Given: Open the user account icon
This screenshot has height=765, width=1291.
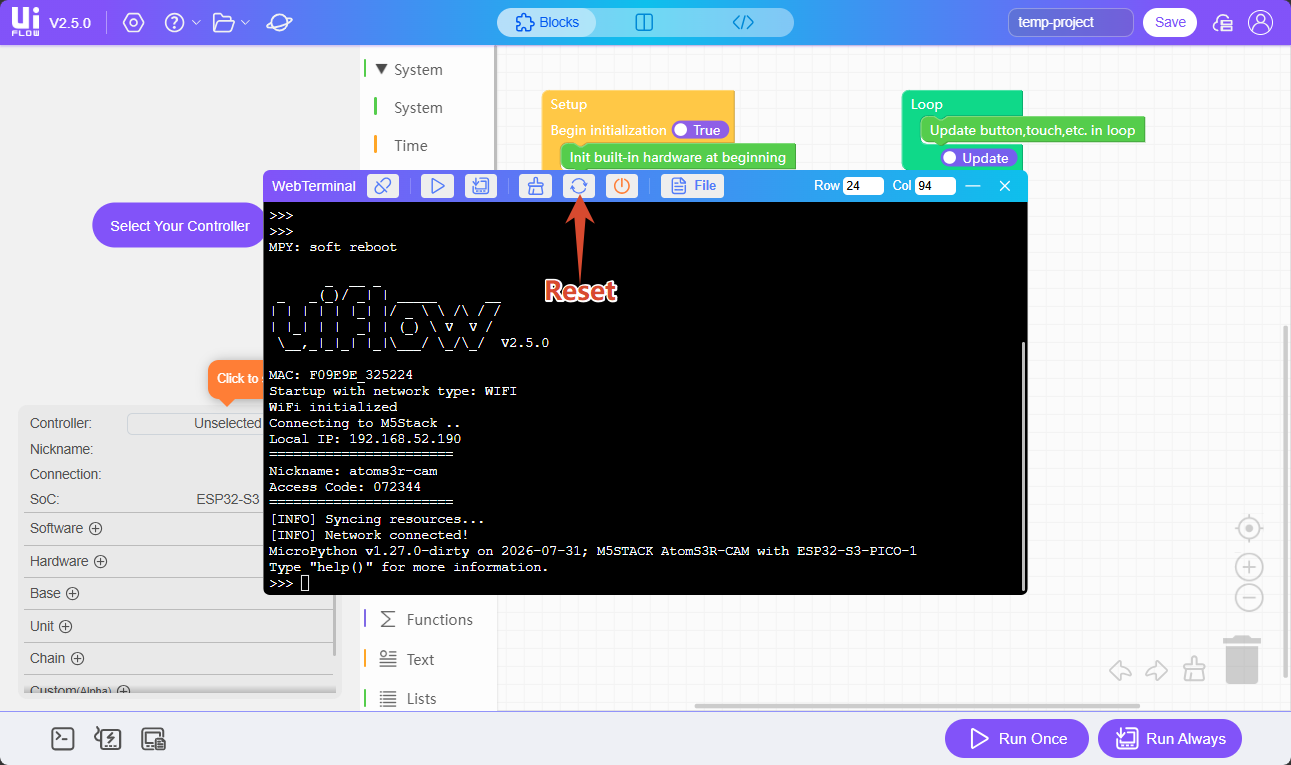Looking at the screenshot, I should point(1261,22).
